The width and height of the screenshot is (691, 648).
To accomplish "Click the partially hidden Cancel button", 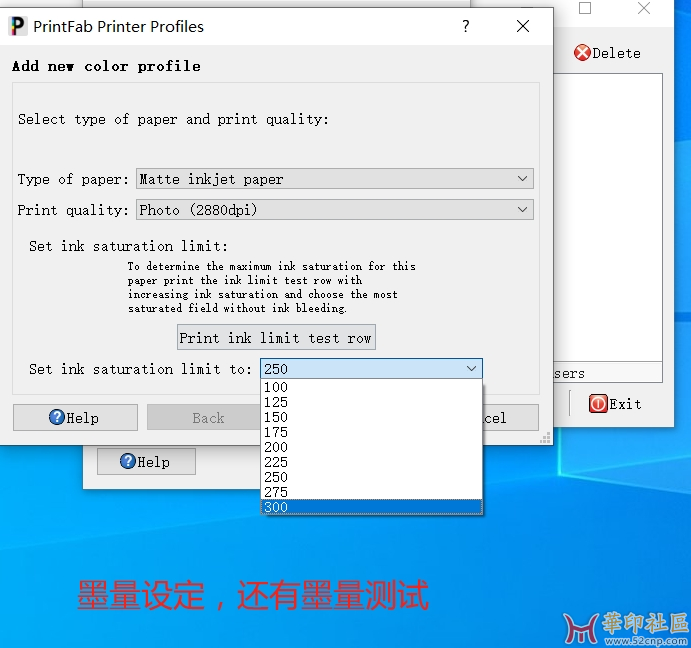I will point(510,417).
